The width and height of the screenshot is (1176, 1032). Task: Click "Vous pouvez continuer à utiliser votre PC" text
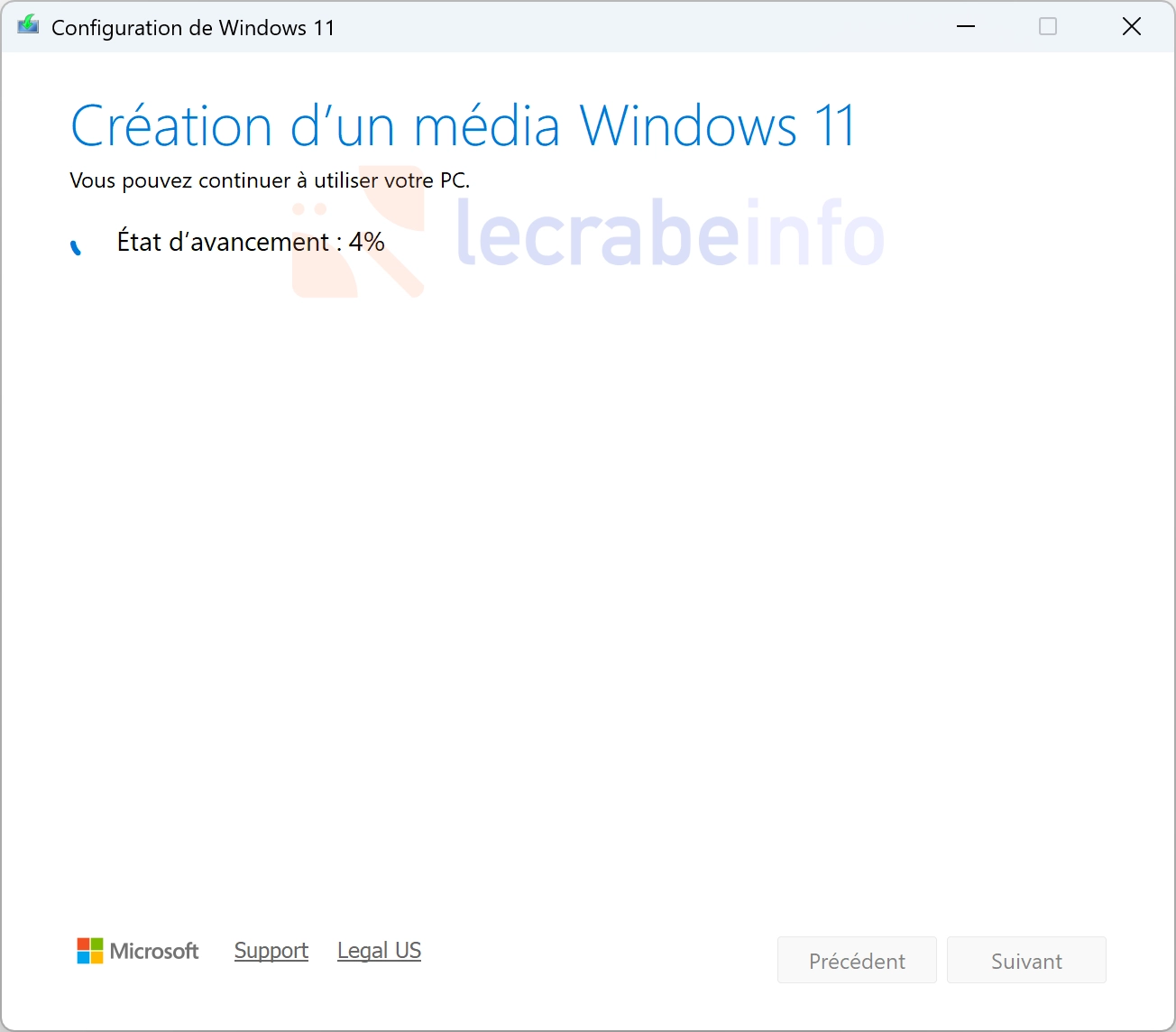click(270, 180)
